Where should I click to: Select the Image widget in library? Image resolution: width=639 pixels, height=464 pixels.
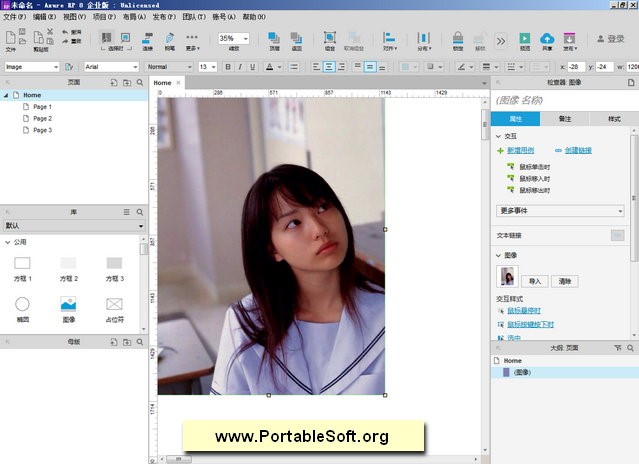pyautogui.click(x=68, y=304)
